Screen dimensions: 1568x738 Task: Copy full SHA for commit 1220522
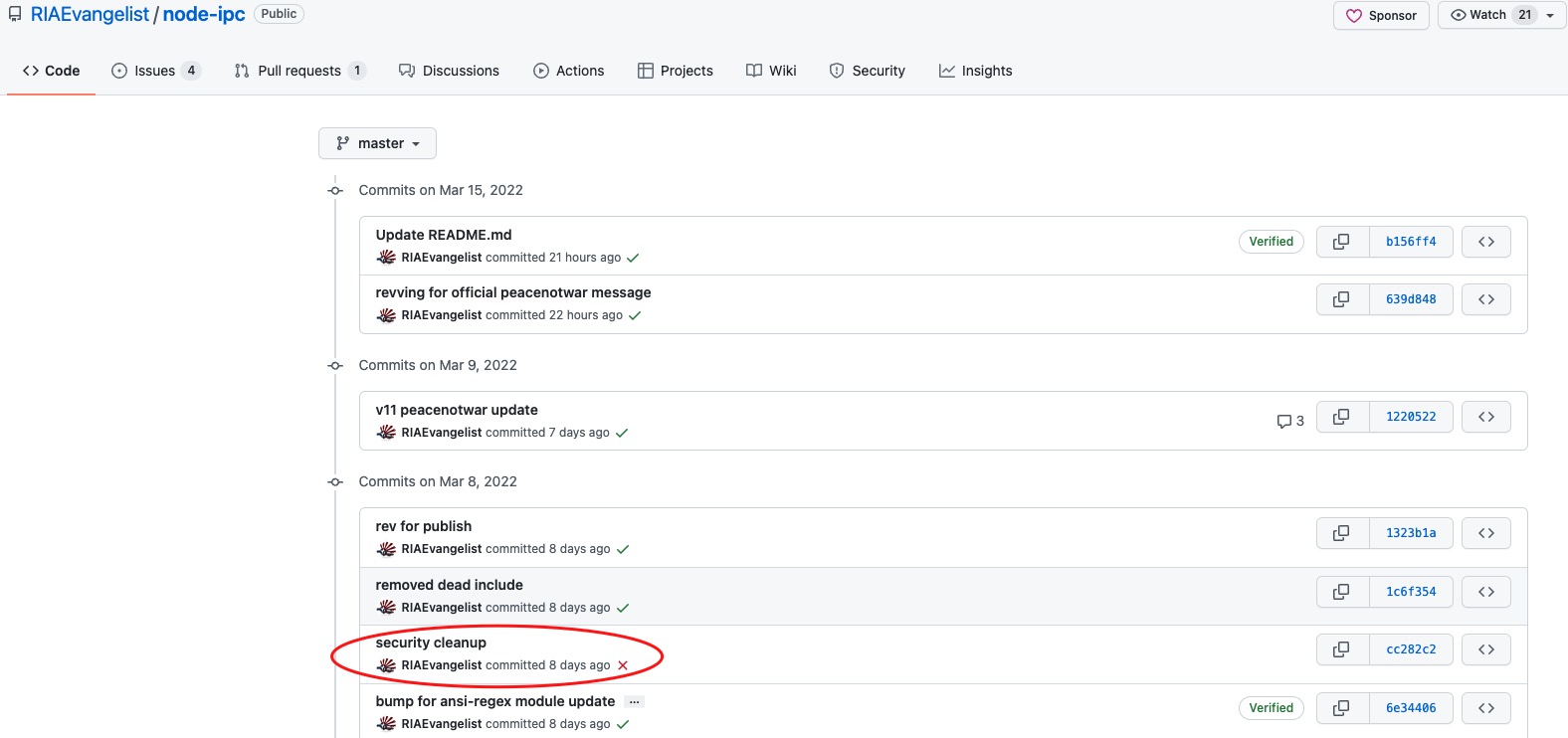pyautogui.click(x=1342, y=417)
